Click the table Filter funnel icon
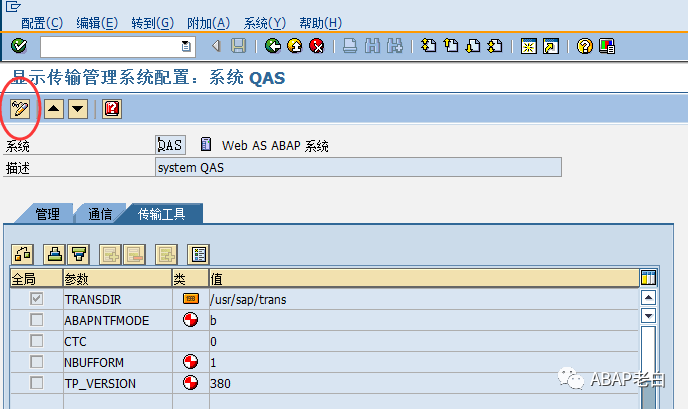 (79, 254)
